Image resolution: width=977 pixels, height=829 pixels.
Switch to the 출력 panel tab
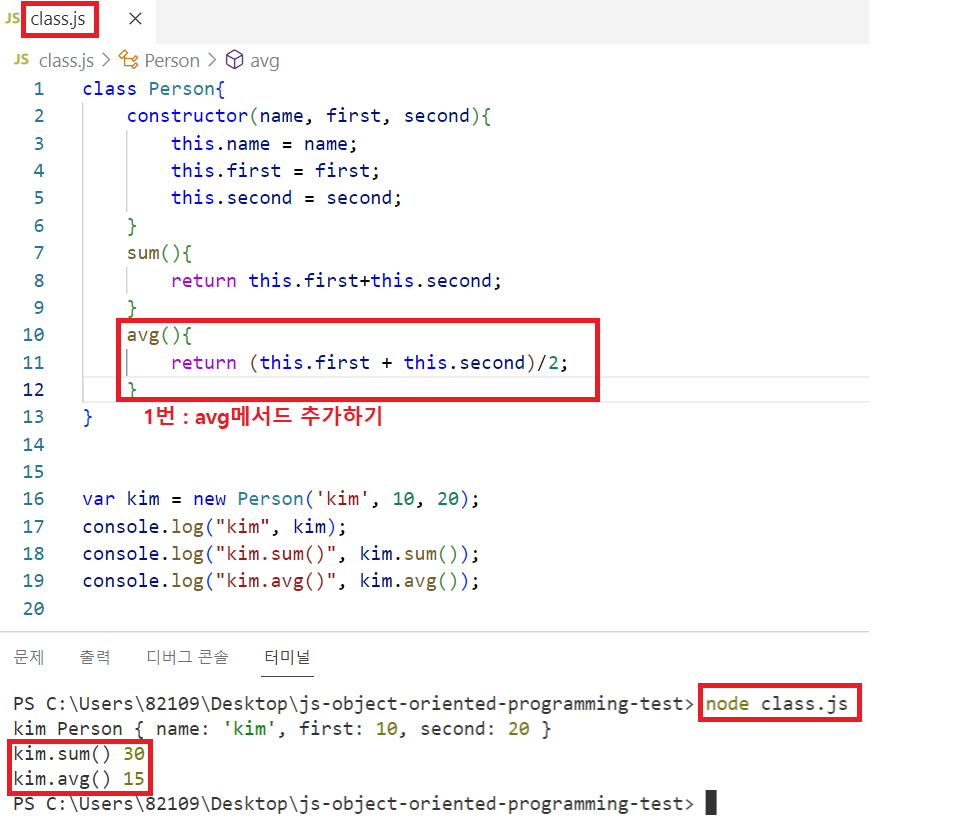click(95, 657)
